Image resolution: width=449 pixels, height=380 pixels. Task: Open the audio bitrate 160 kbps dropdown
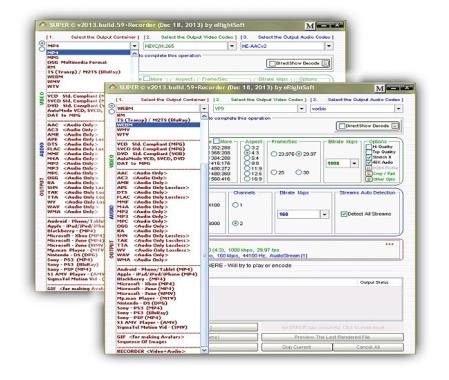click(324, 214)
